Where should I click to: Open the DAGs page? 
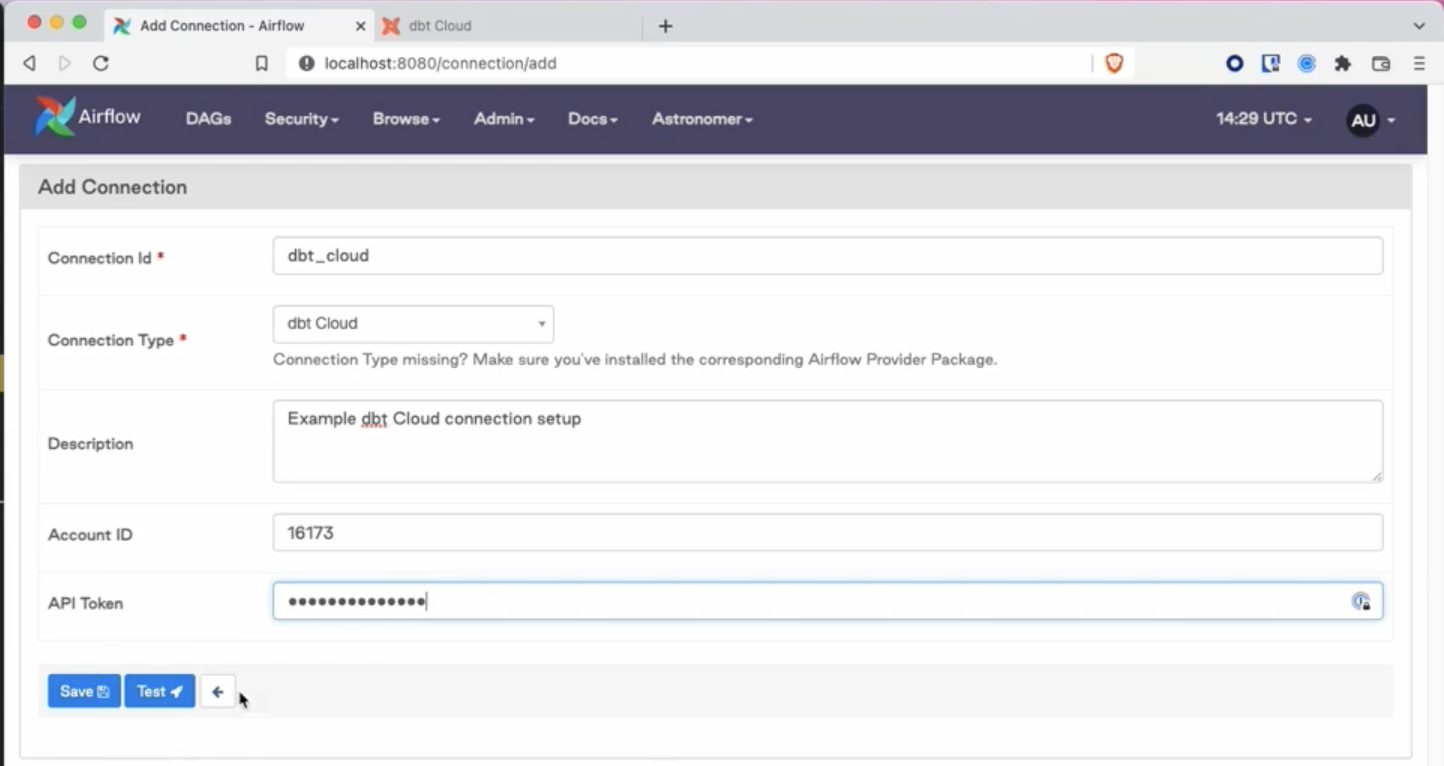(208, 119)
